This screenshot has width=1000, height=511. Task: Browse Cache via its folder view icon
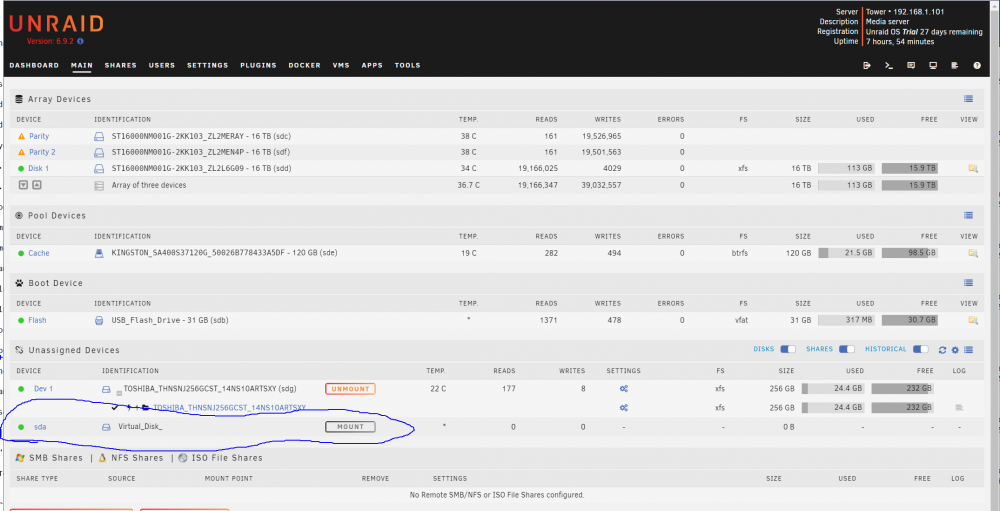(973, 253)
